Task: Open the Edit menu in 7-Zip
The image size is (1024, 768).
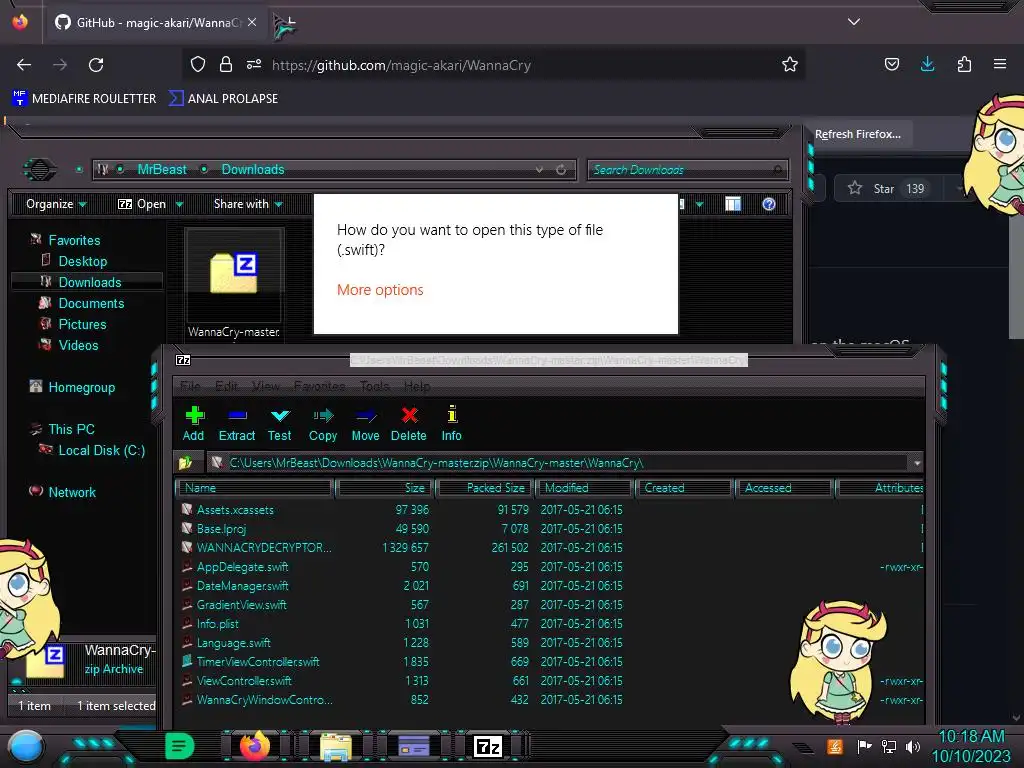Action: [x=227, y=386]
